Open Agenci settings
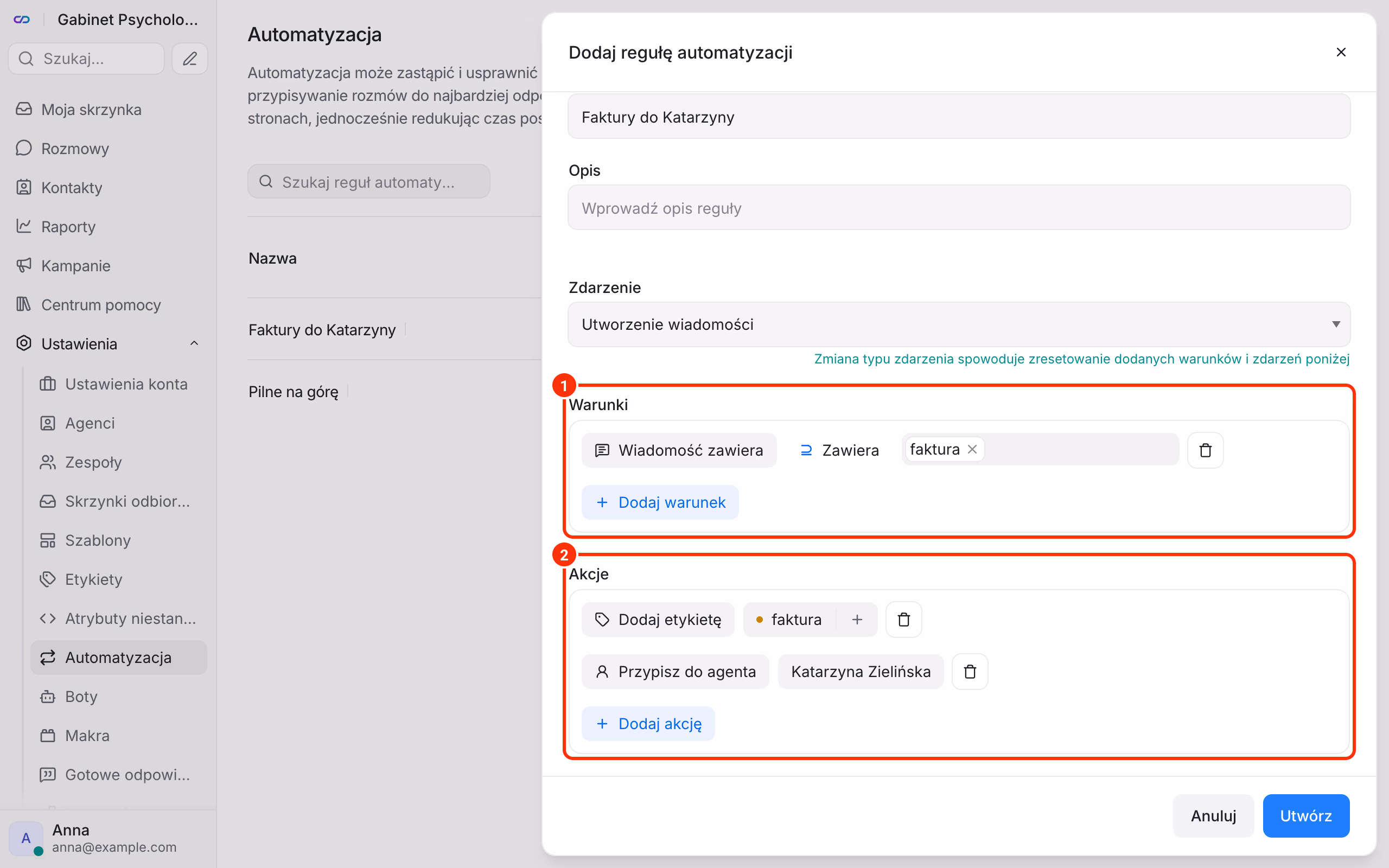Viewport: 1389px width, 868px height. pyautogui.click(x=119, y=423)
